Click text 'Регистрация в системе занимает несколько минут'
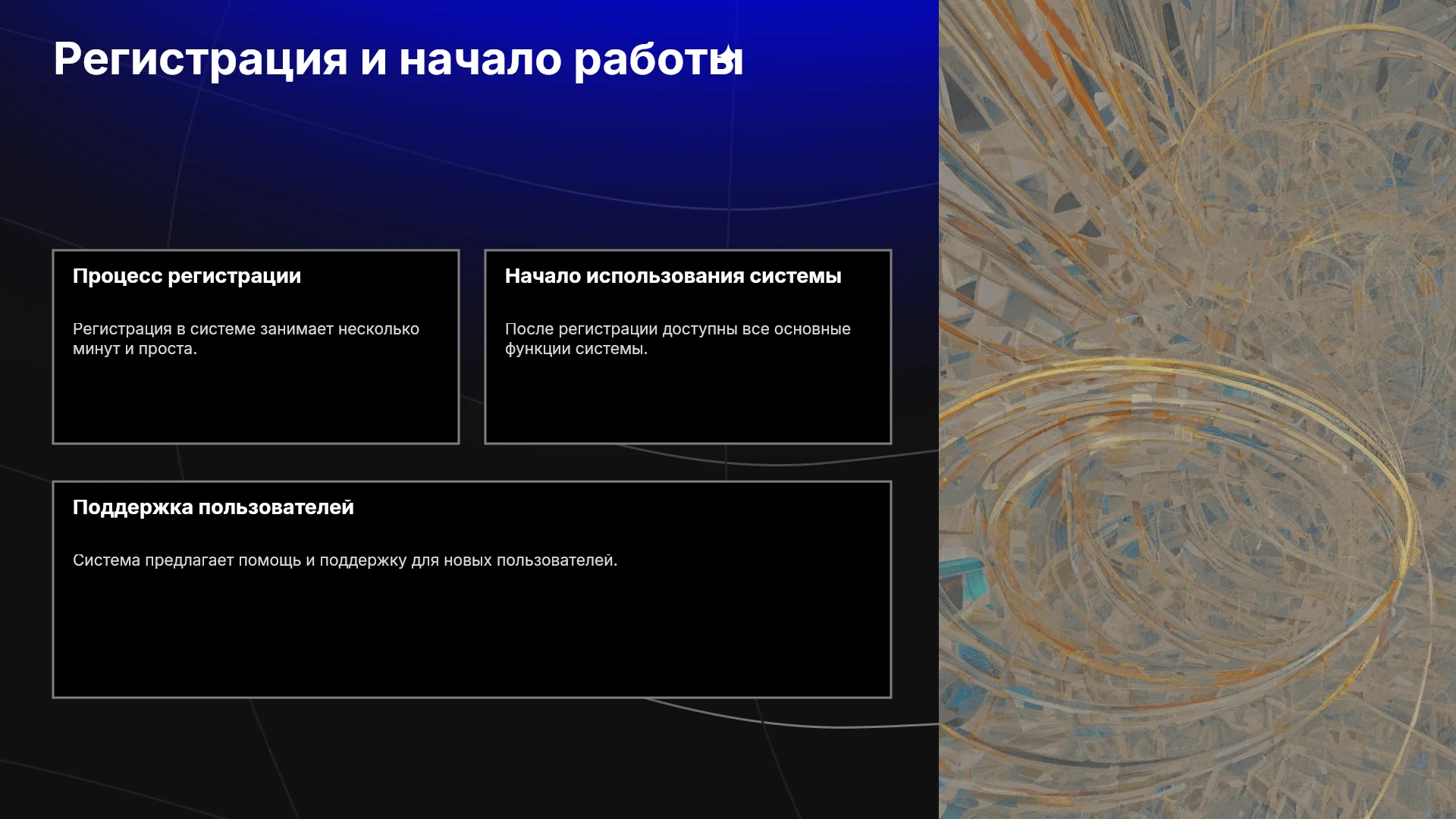 pos(246,339)
